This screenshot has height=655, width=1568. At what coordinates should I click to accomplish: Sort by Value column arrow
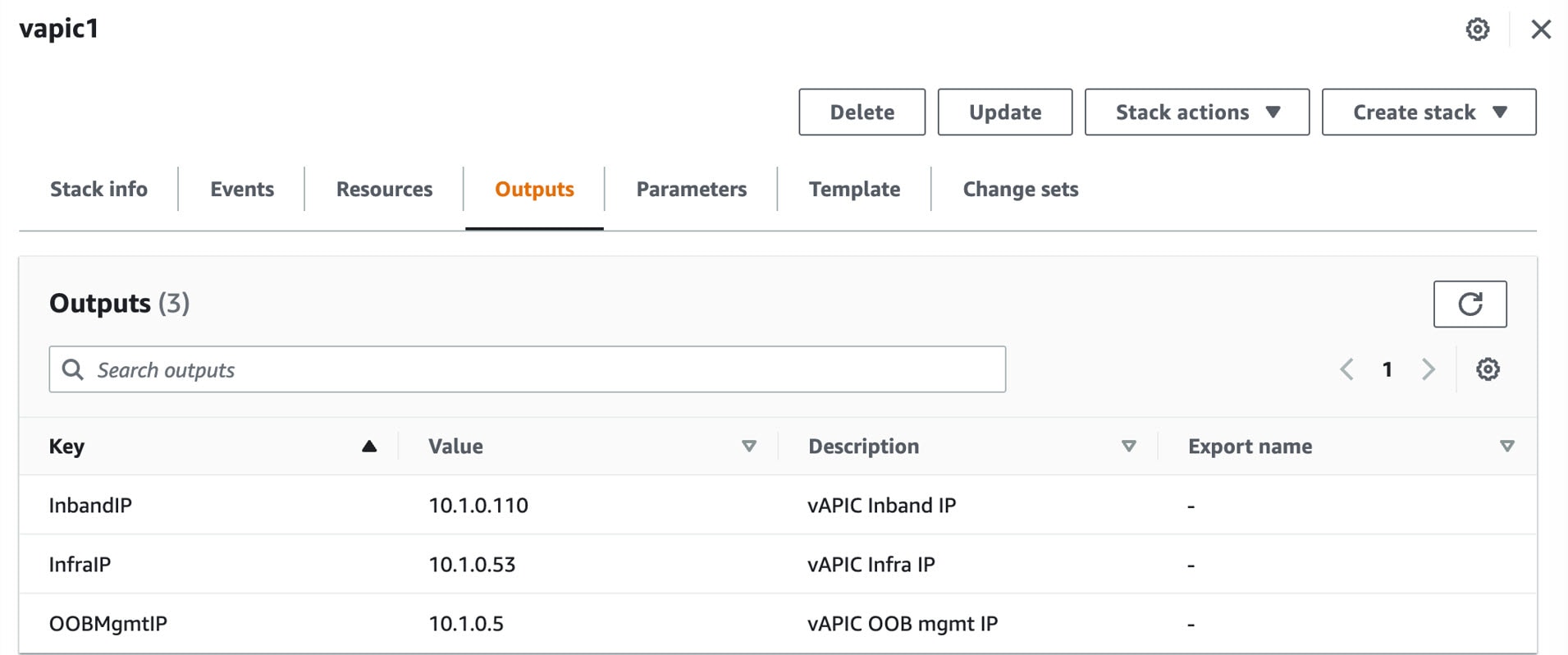pyautogui.click(x=748, y=446)
